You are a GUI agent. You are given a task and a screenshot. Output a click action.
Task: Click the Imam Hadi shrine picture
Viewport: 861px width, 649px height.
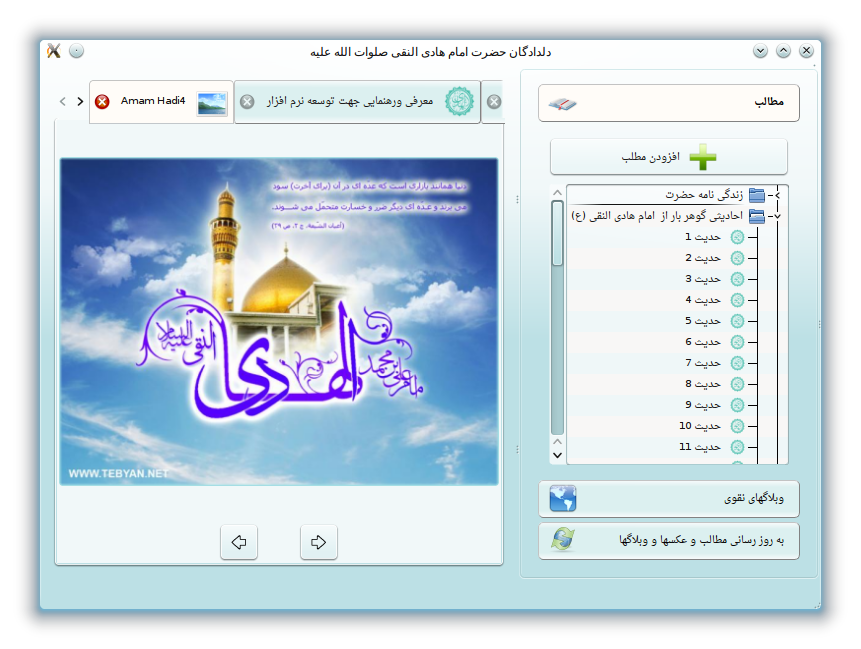coord(279,322)
